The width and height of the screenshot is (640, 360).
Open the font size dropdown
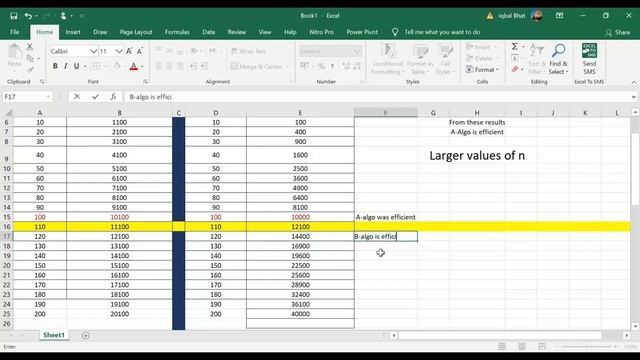(x=119, y=51)
